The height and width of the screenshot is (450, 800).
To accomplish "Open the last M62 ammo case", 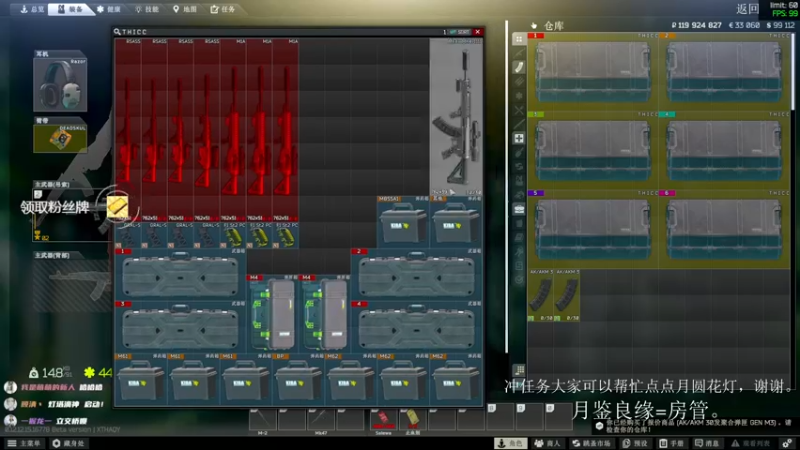I will (x=456, y=380).
